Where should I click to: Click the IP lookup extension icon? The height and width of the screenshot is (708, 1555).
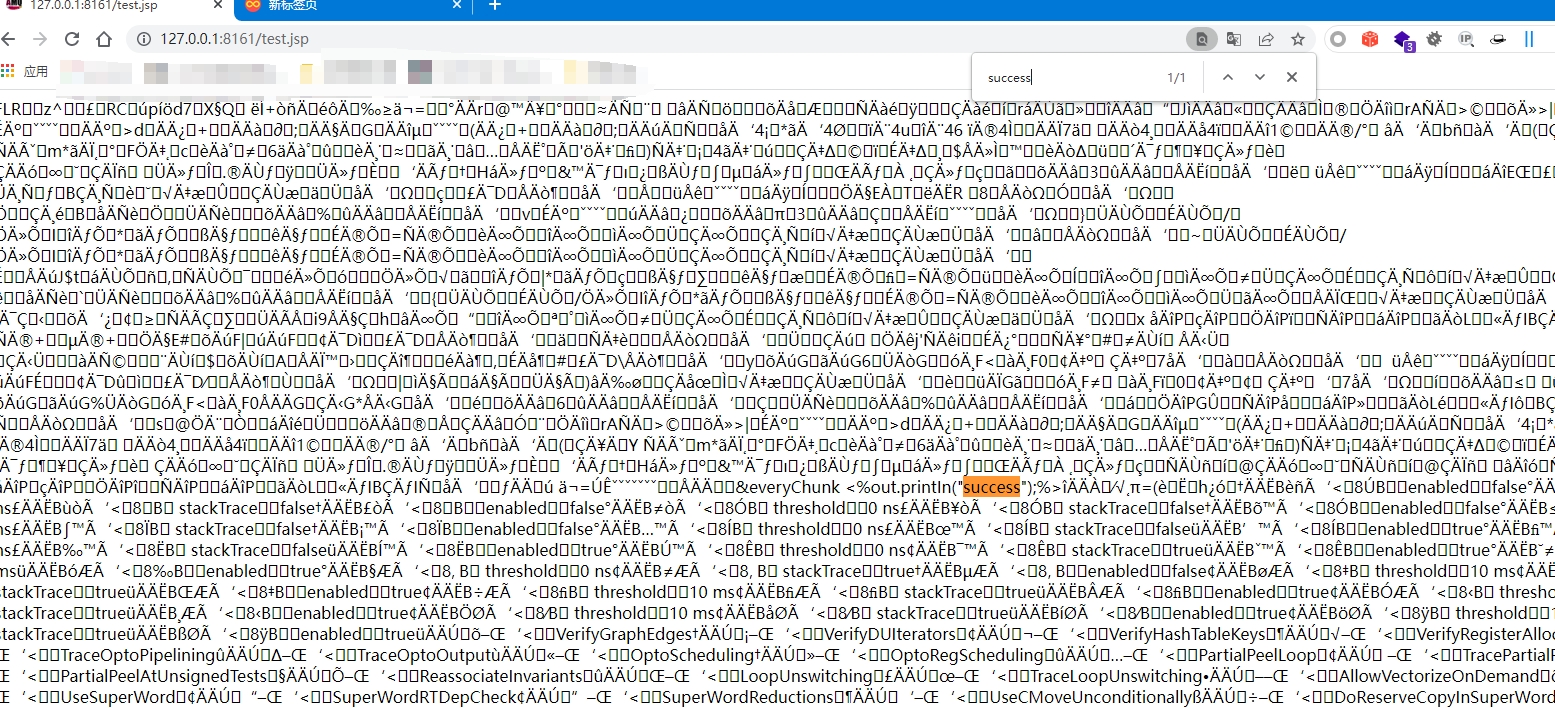pyautogui.click(x=1466, y=39)
